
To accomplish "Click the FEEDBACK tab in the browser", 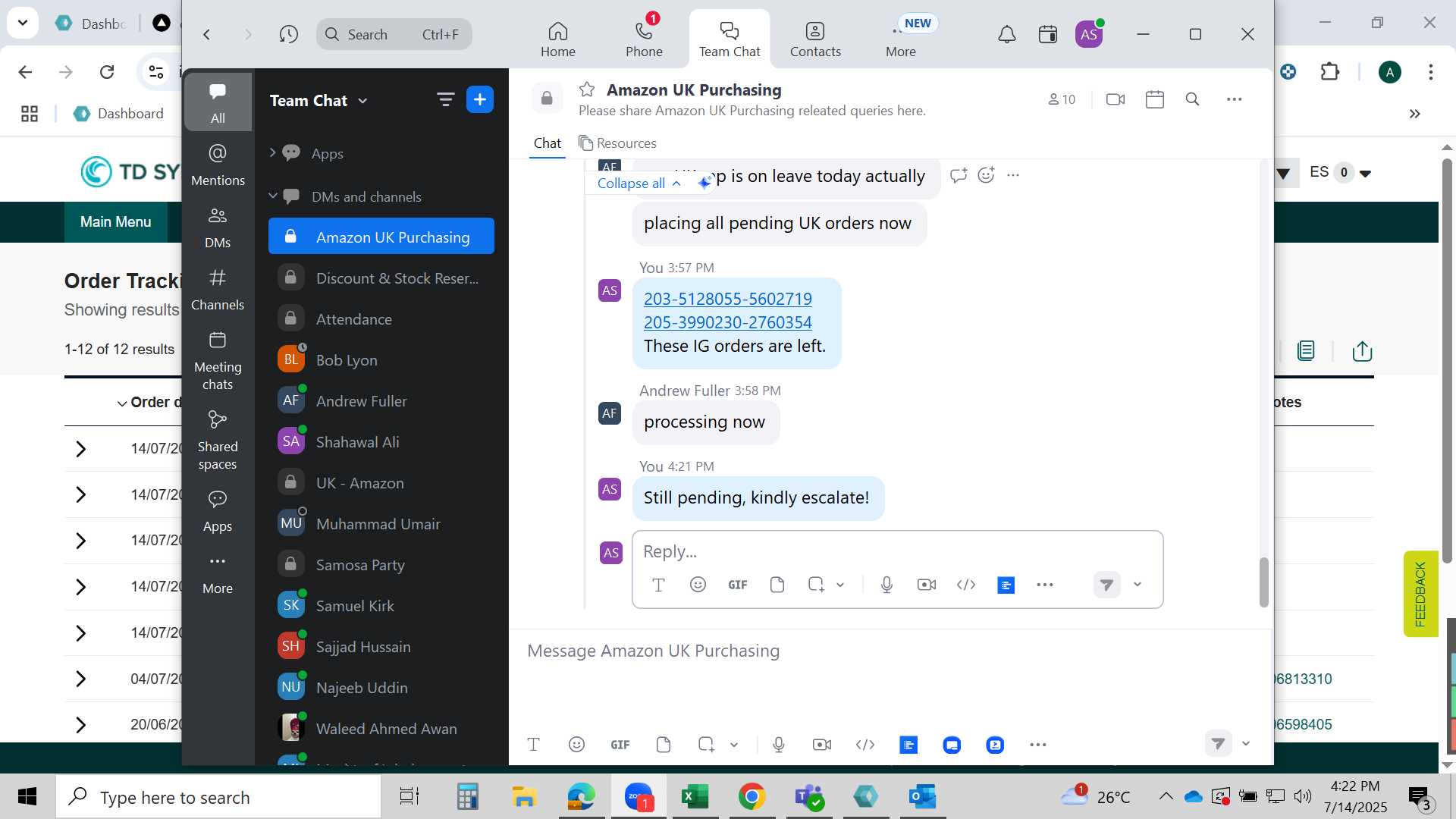I will tap(1420, 594).
